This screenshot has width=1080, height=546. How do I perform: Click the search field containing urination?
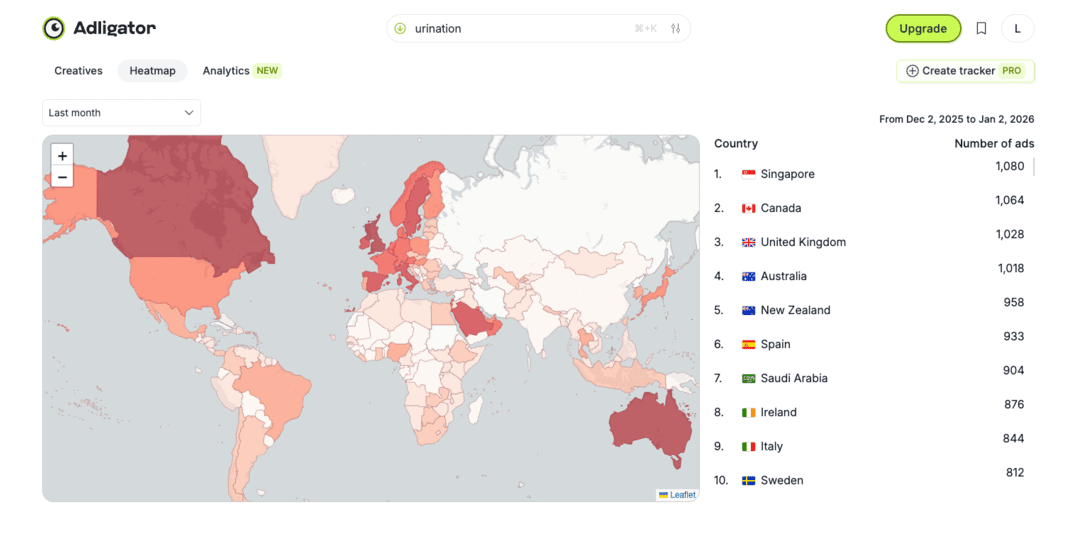tap(520, 29)
